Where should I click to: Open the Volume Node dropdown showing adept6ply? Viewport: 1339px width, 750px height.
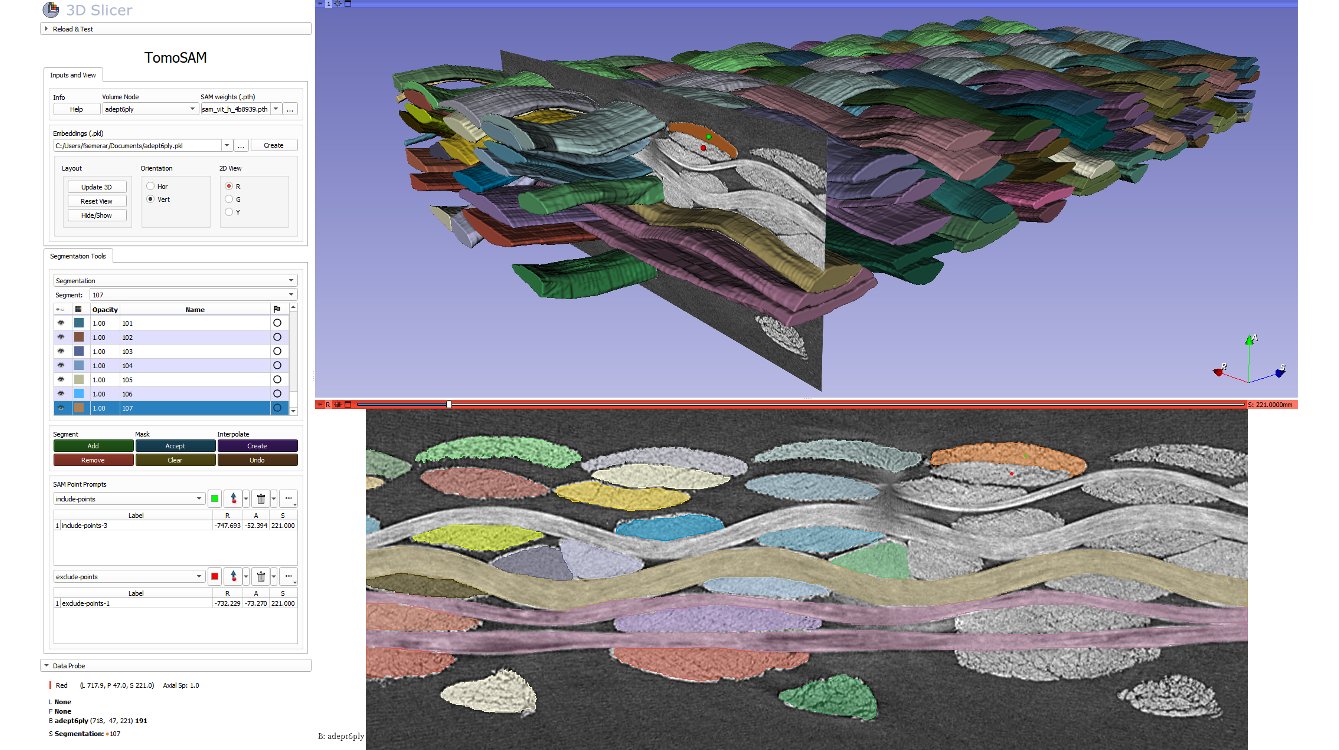[150, 108]
